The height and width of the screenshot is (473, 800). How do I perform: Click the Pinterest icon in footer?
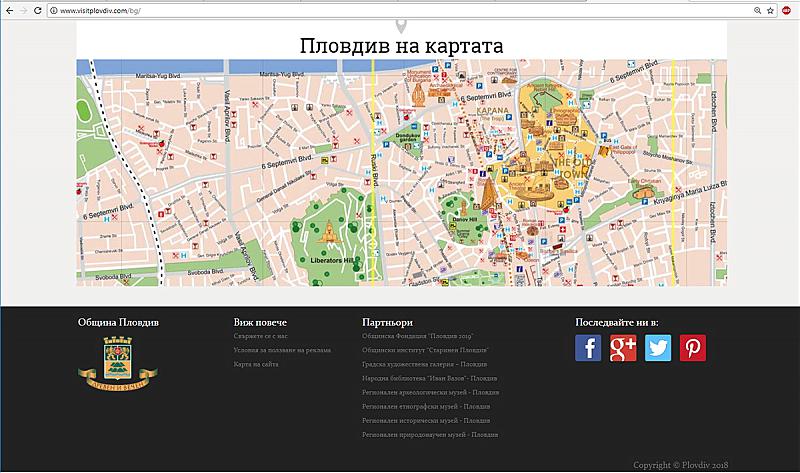pos(693,348)
